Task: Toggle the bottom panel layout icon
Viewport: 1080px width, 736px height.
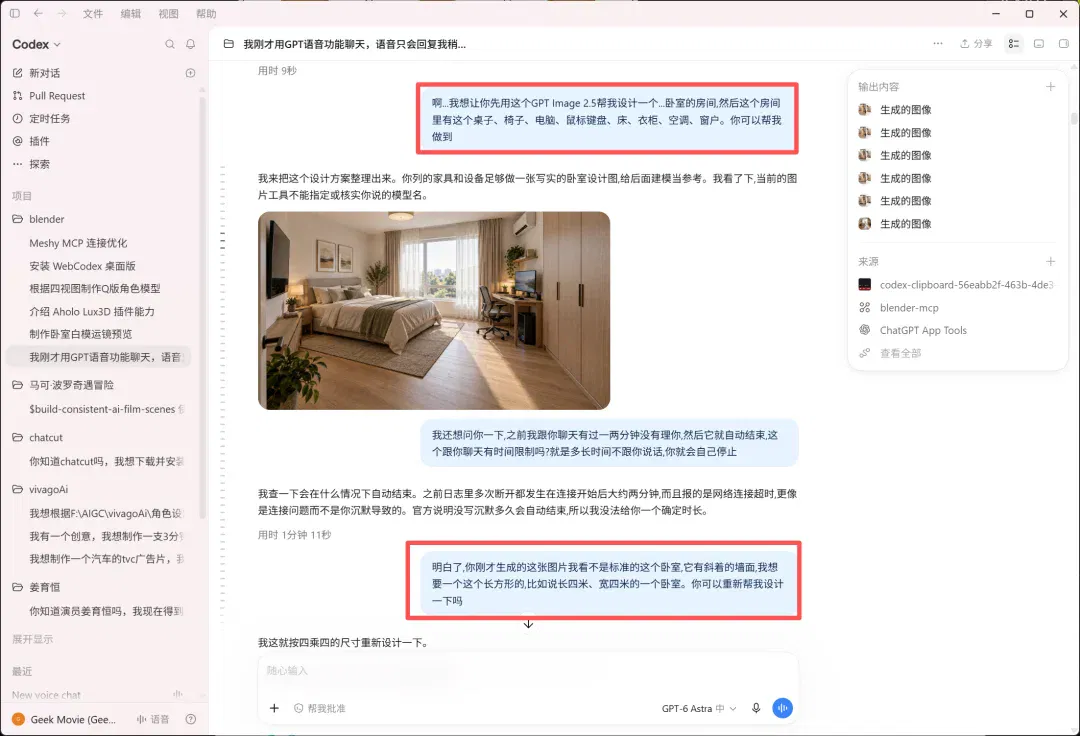Action: [1039, 43]
